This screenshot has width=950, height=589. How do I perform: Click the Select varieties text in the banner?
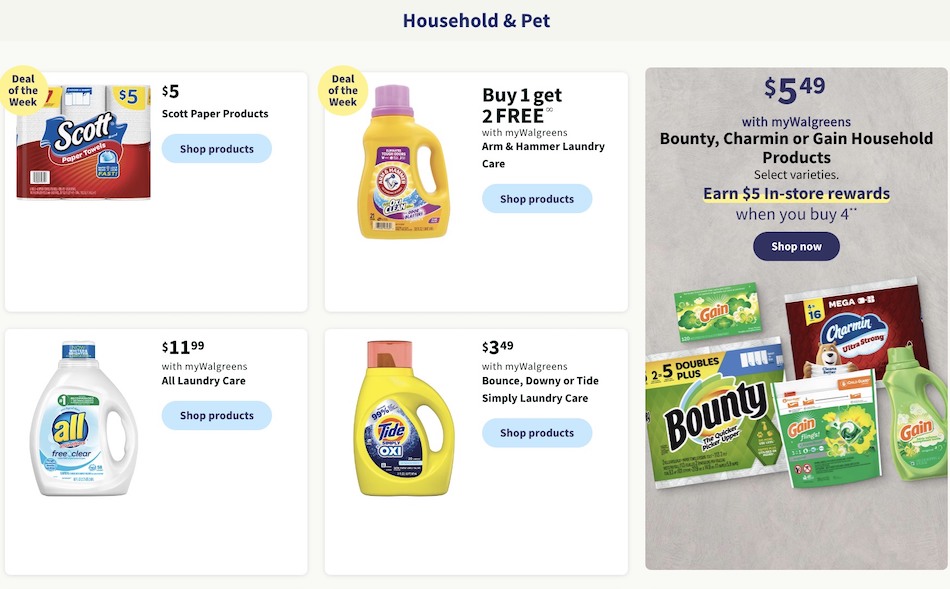(x=796, y=173)
